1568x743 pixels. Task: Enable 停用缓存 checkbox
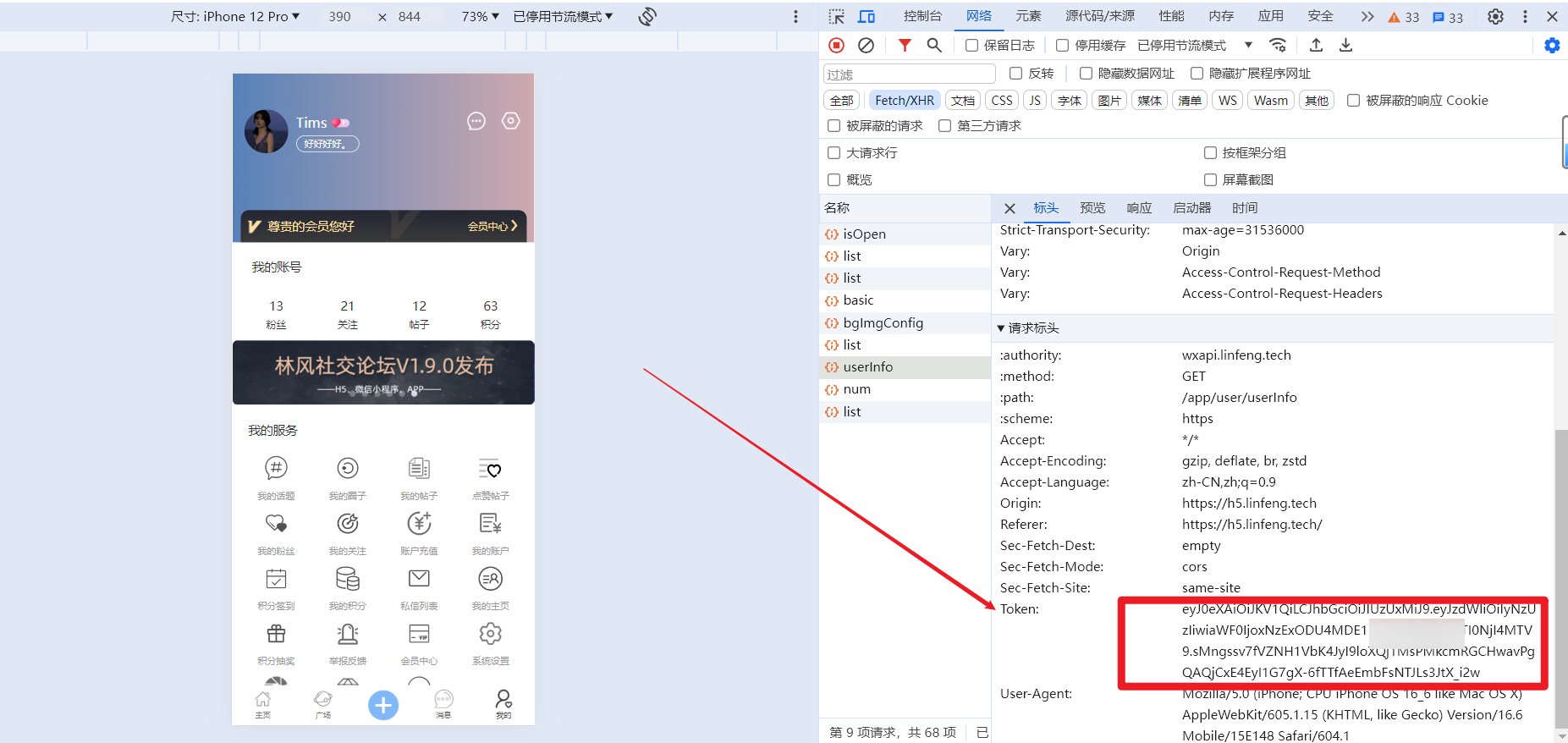click(1062, 45)
